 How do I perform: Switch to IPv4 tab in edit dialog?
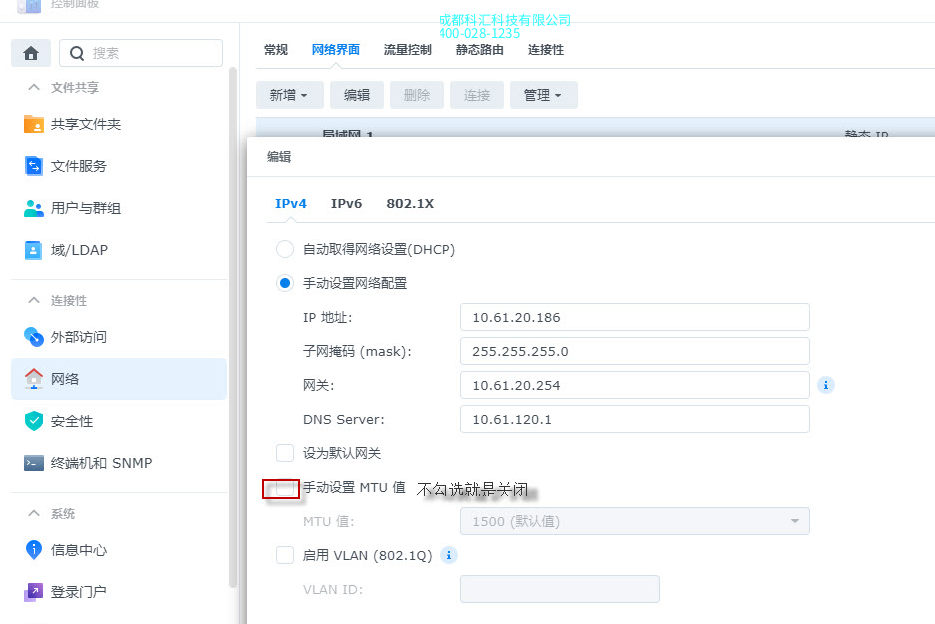pyautogui.click(x=290, y=203)
